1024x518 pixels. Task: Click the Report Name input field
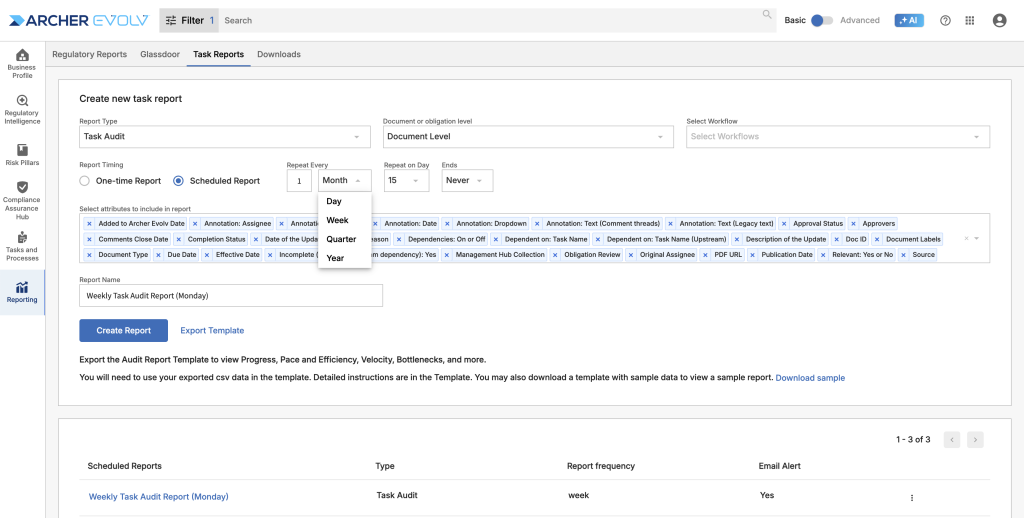pos(231,296)
